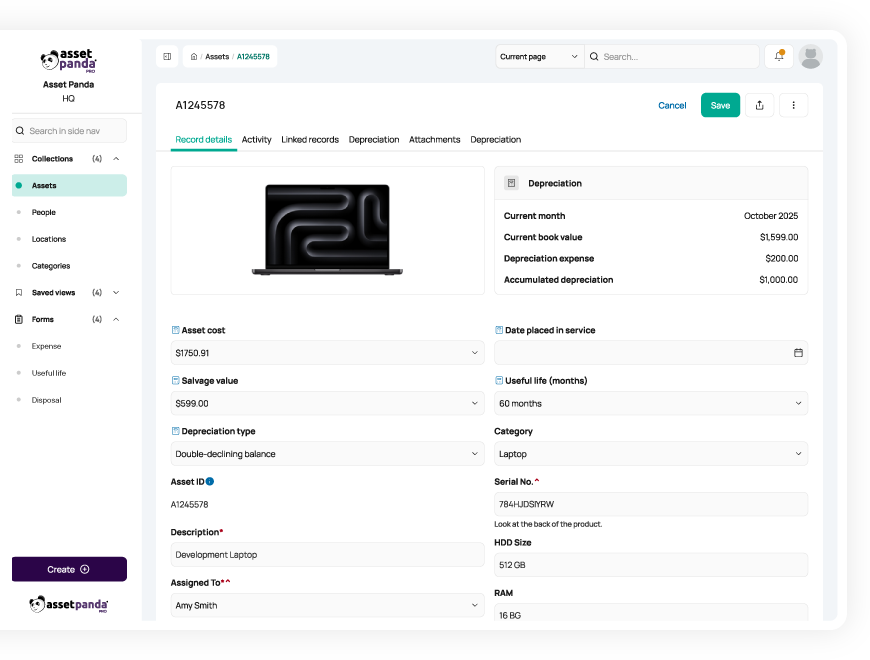Open the Current page search scope dropdown
This screenshot has height=660, width=870.
539,57
